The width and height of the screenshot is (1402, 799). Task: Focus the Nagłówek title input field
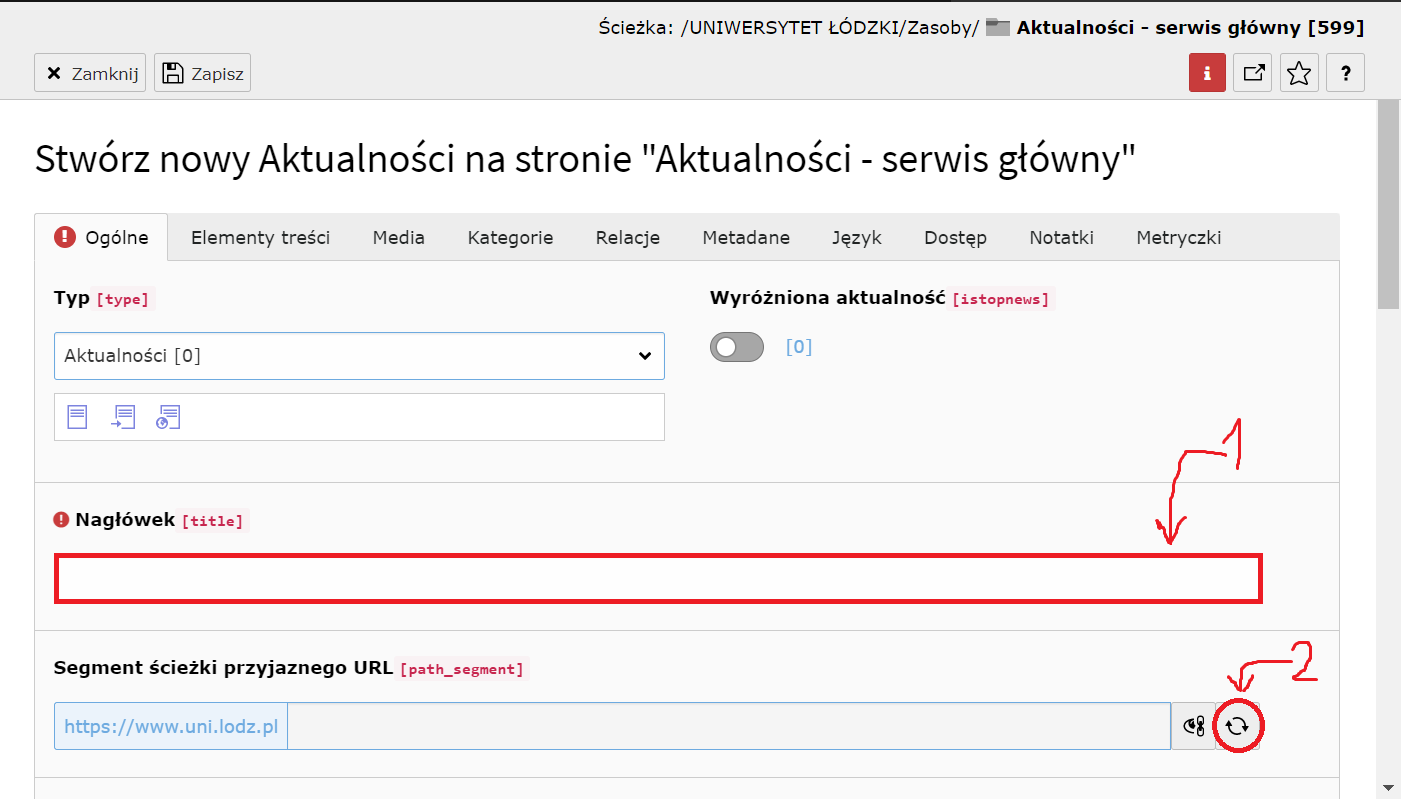pyautogui.click(x=658, y=579)
